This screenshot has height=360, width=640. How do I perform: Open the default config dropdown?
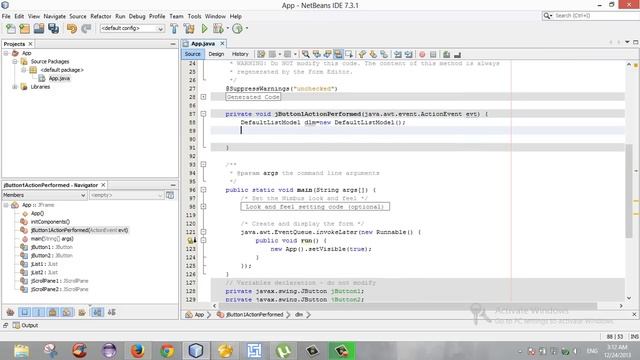[x=132, y=29]
